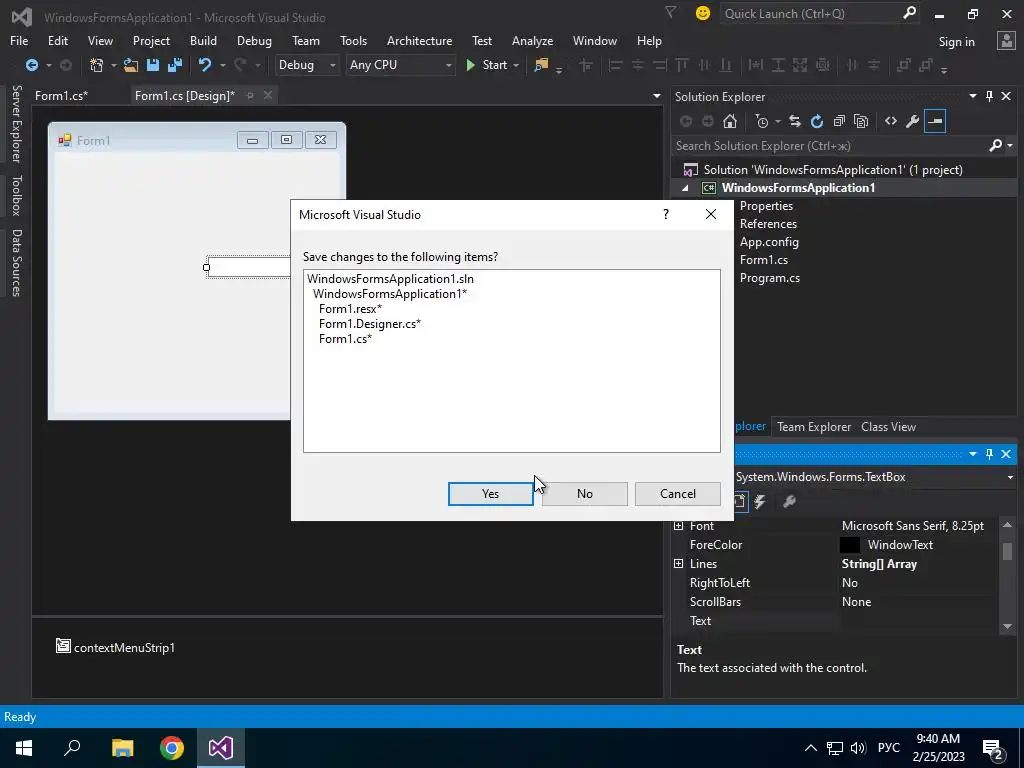Expand the Font property

tap(679, 526)
